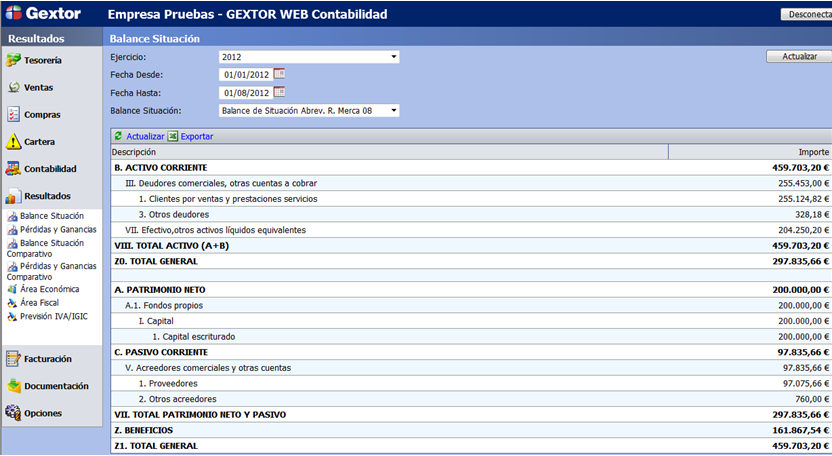Click the Desconectar button
This screenshot has width=832, height=456.
pyautogui.click(x=805, y=15)
